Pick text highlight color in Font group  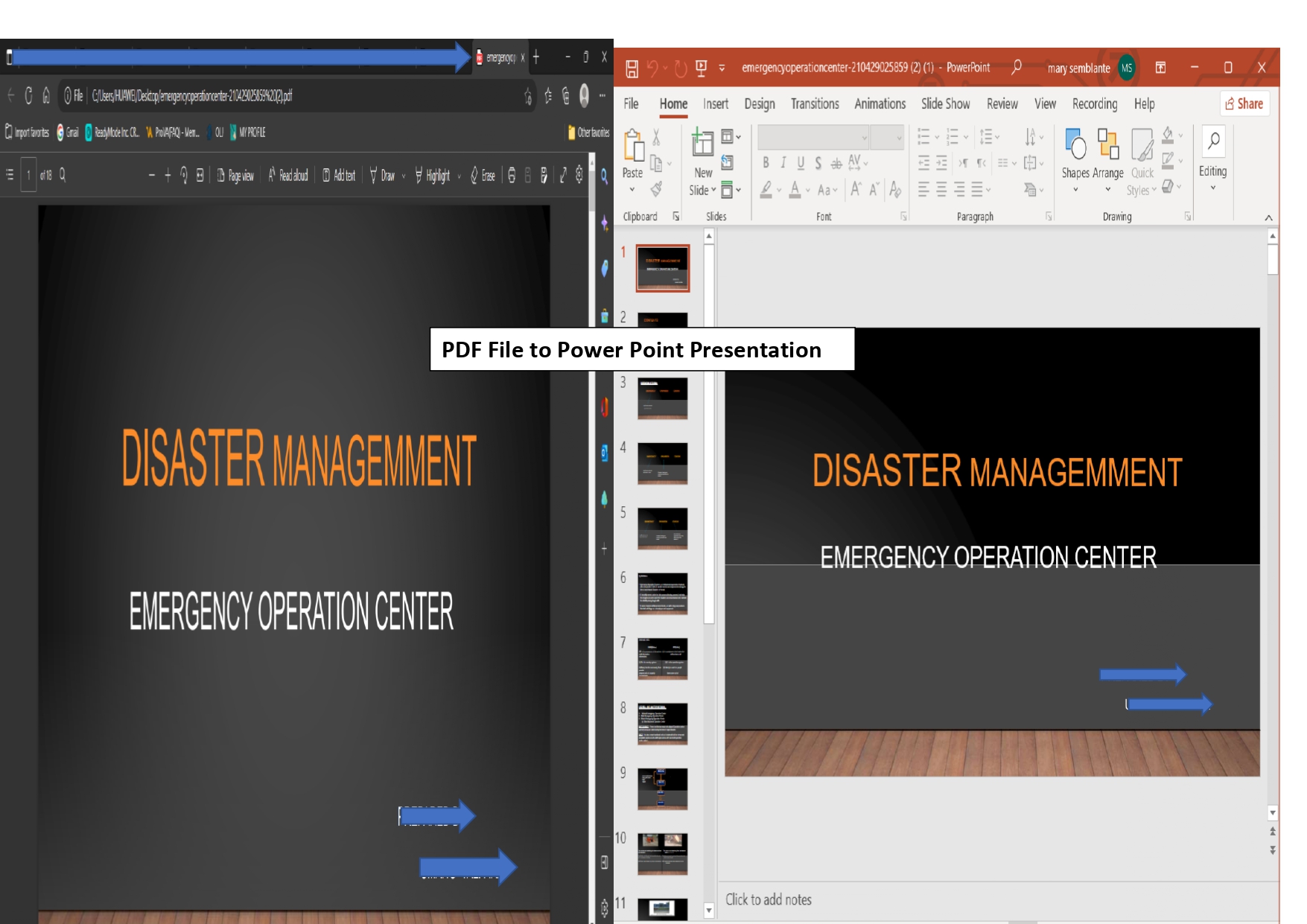point(766,189)
